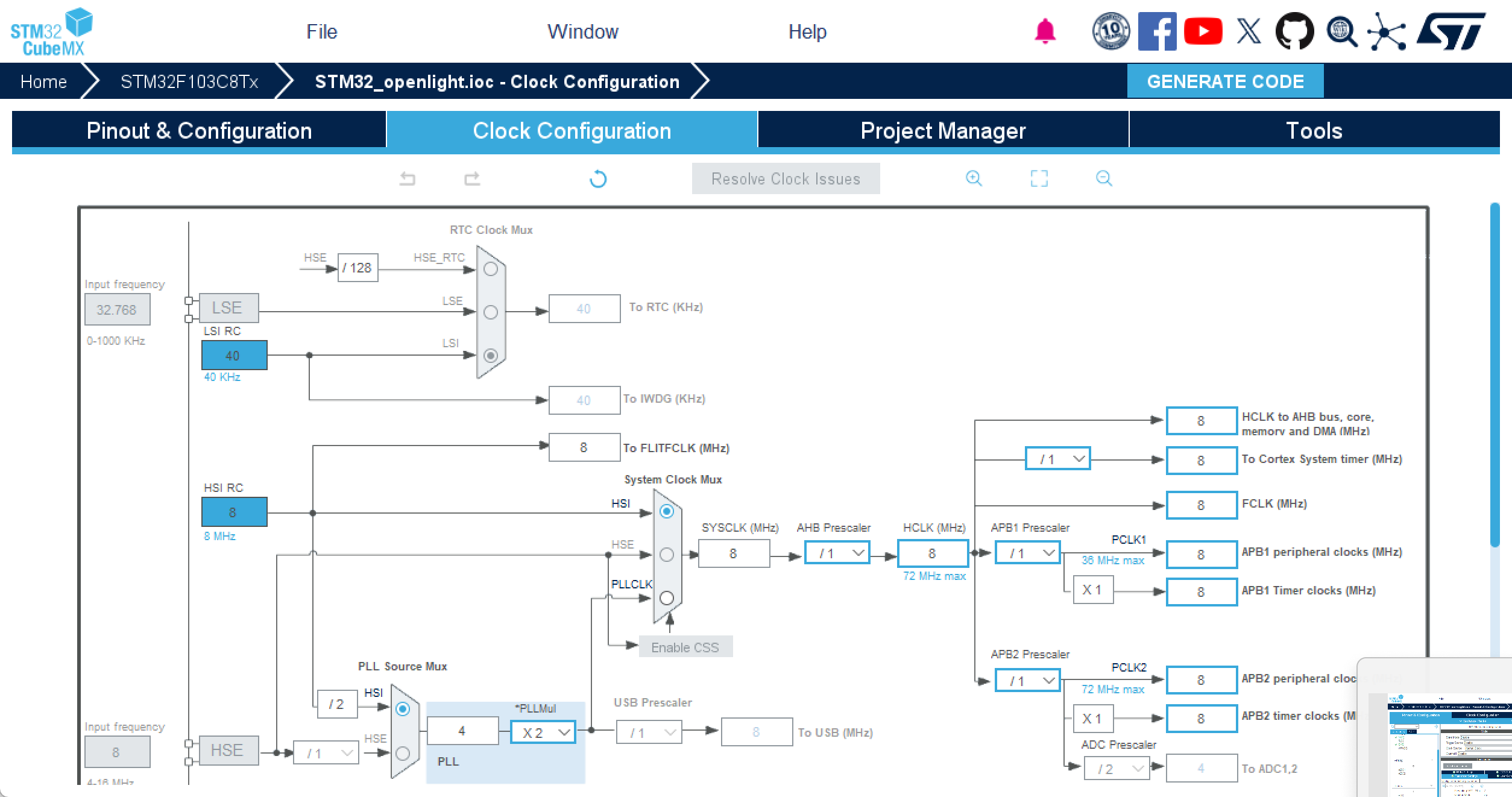Click APB1 peripheral clocks value field

(1202, 555)
